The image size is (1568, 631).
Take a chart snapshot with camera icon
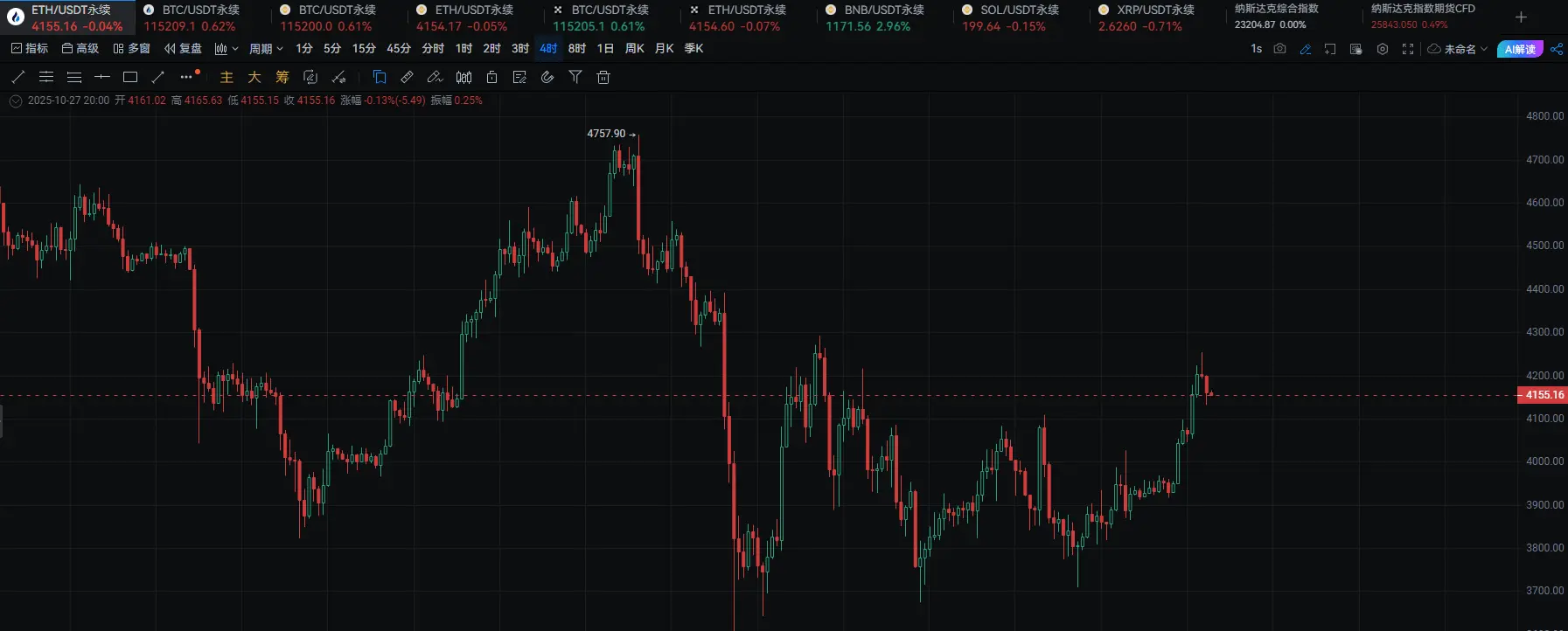pyautogui.click(x=1280, y=49)
